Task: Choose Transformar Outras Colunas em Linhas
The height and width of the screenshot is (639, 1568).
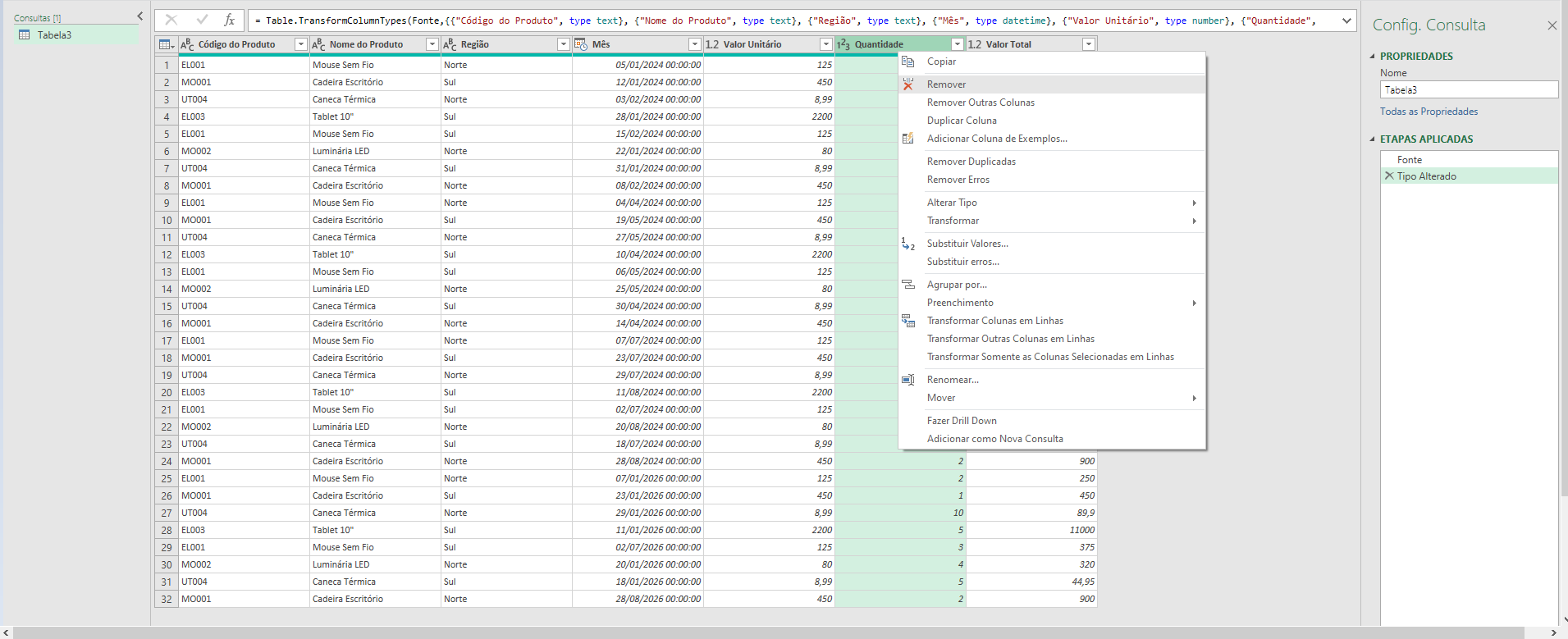Action: click(1052, 339)
